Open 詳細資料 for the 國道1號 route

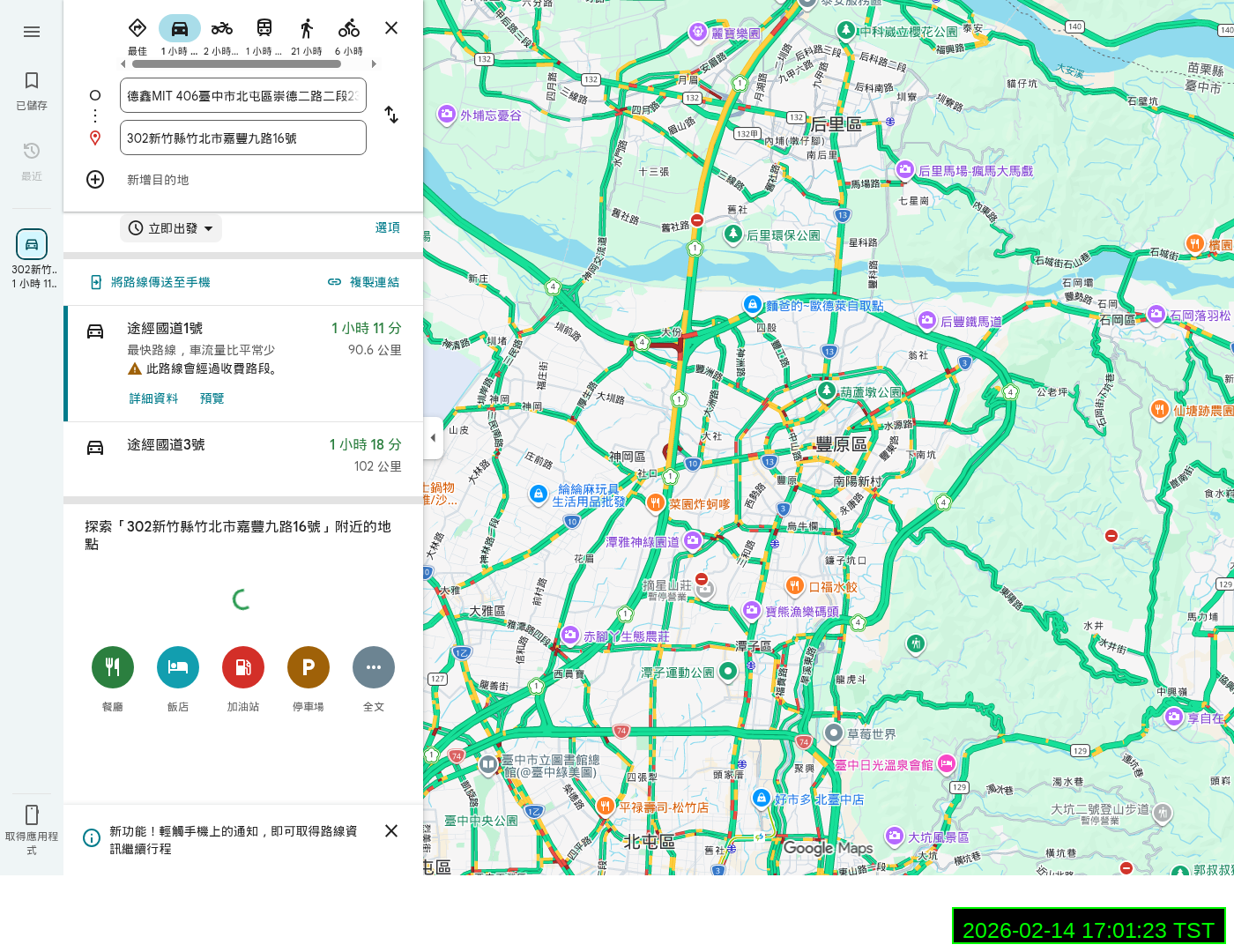click(153, 398)
